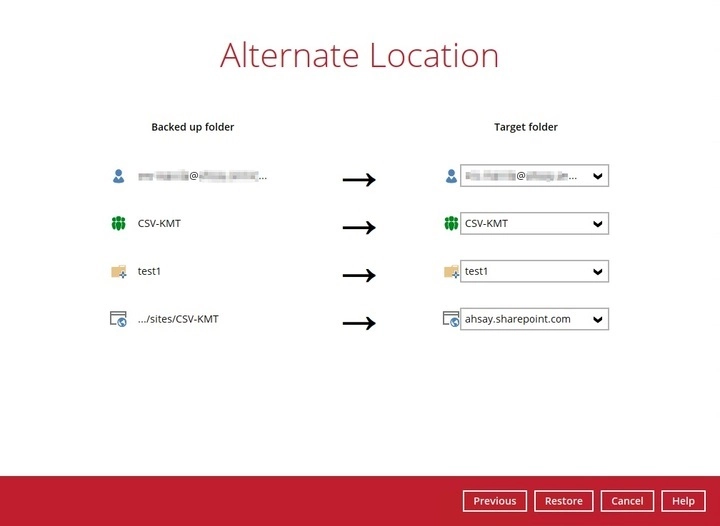Cancel the alternate location restore
The width and height of the screenshot is (720, 526).
(627, 501)
